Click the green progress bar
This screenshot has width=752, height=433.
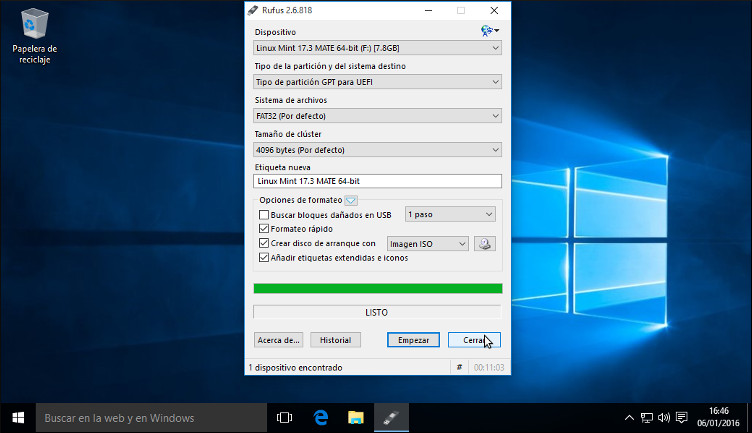(378, 288)
